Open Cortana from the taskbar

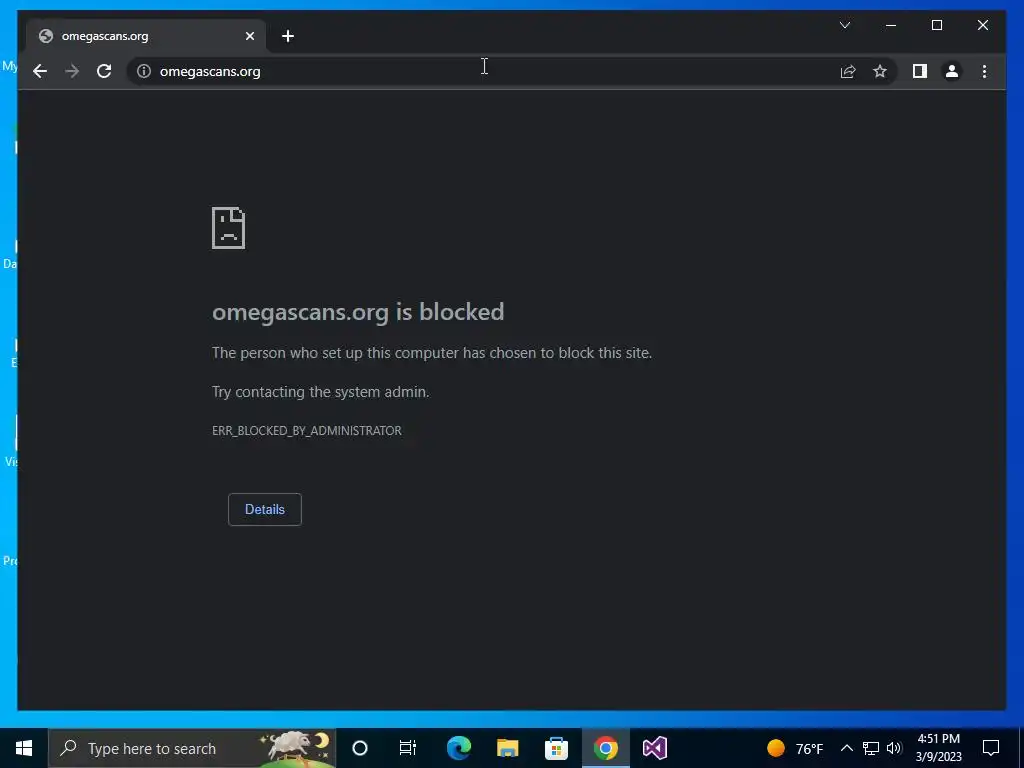[360, 748]
